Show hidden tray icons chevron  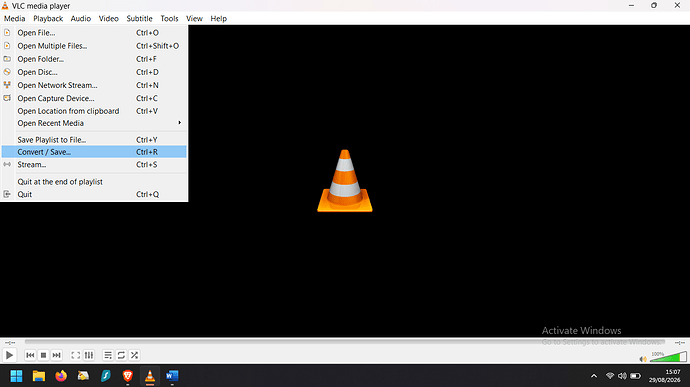(x=594, y=376)
